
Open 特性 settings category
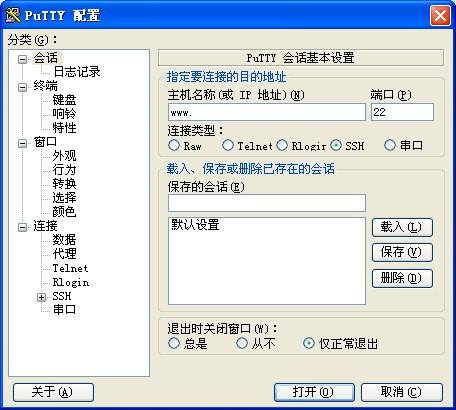coord(64,128)
